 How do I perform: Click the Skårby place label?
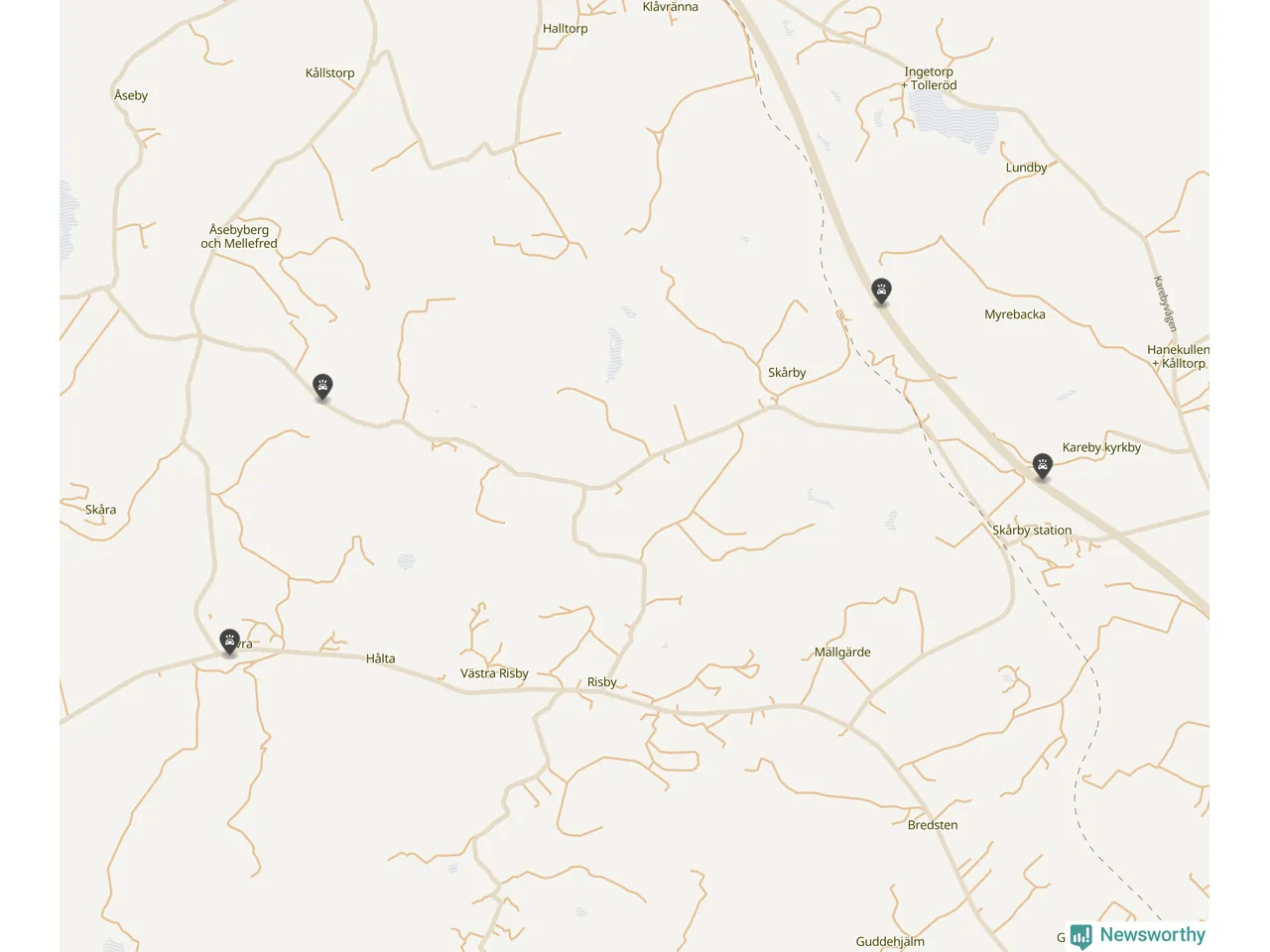pyautogui.click(x=787, y=373)
